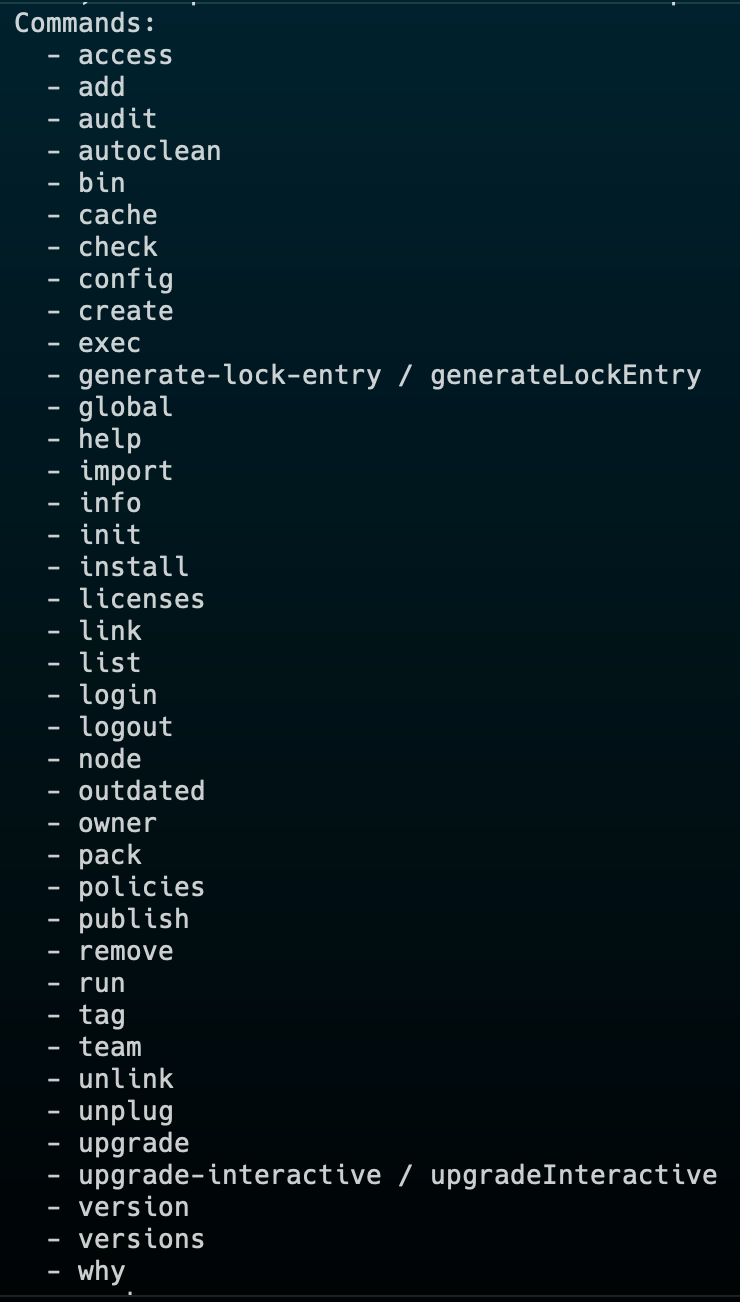This screenshot has width=740, height=1302.
Task: Click the "login" command text
Action: pos(117,695)
